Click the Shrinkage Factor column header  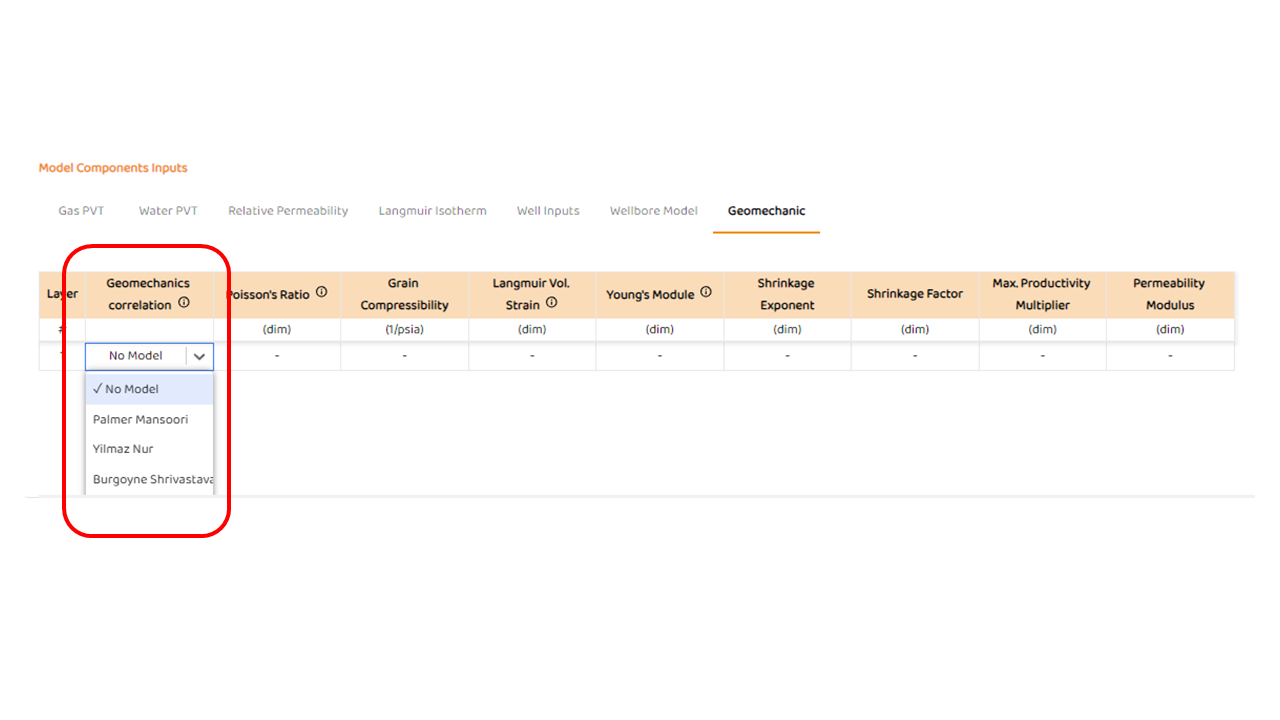tap(915, 294)
